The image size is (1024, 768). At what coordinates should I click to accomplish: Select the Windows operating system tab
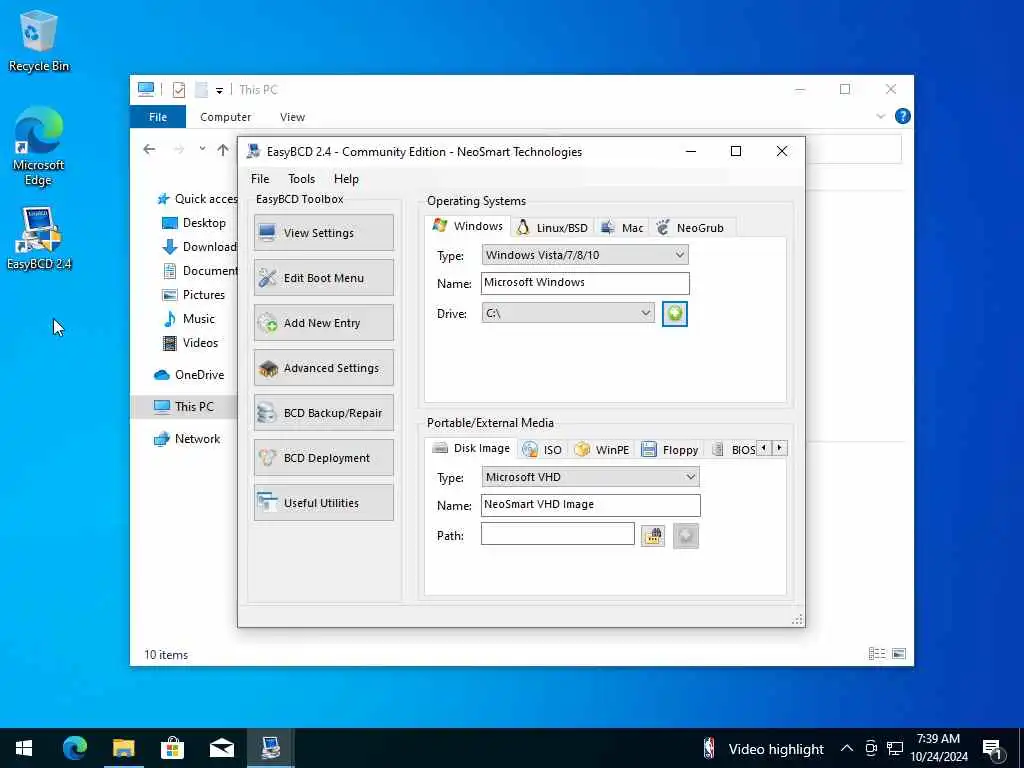[468, 226]
